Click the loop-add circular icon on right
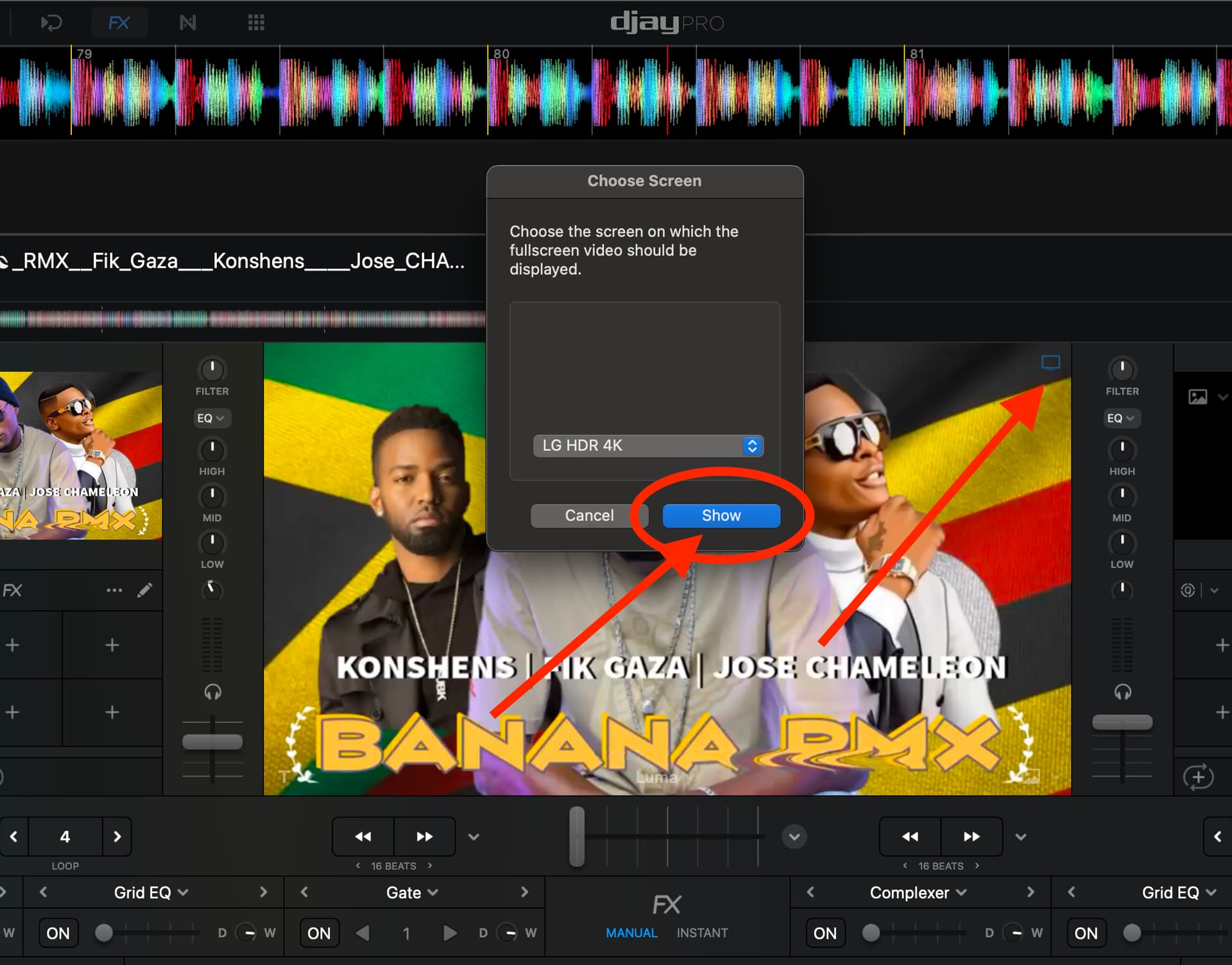The height and width of the screenshot is (965, 1232). (1198, 777)
